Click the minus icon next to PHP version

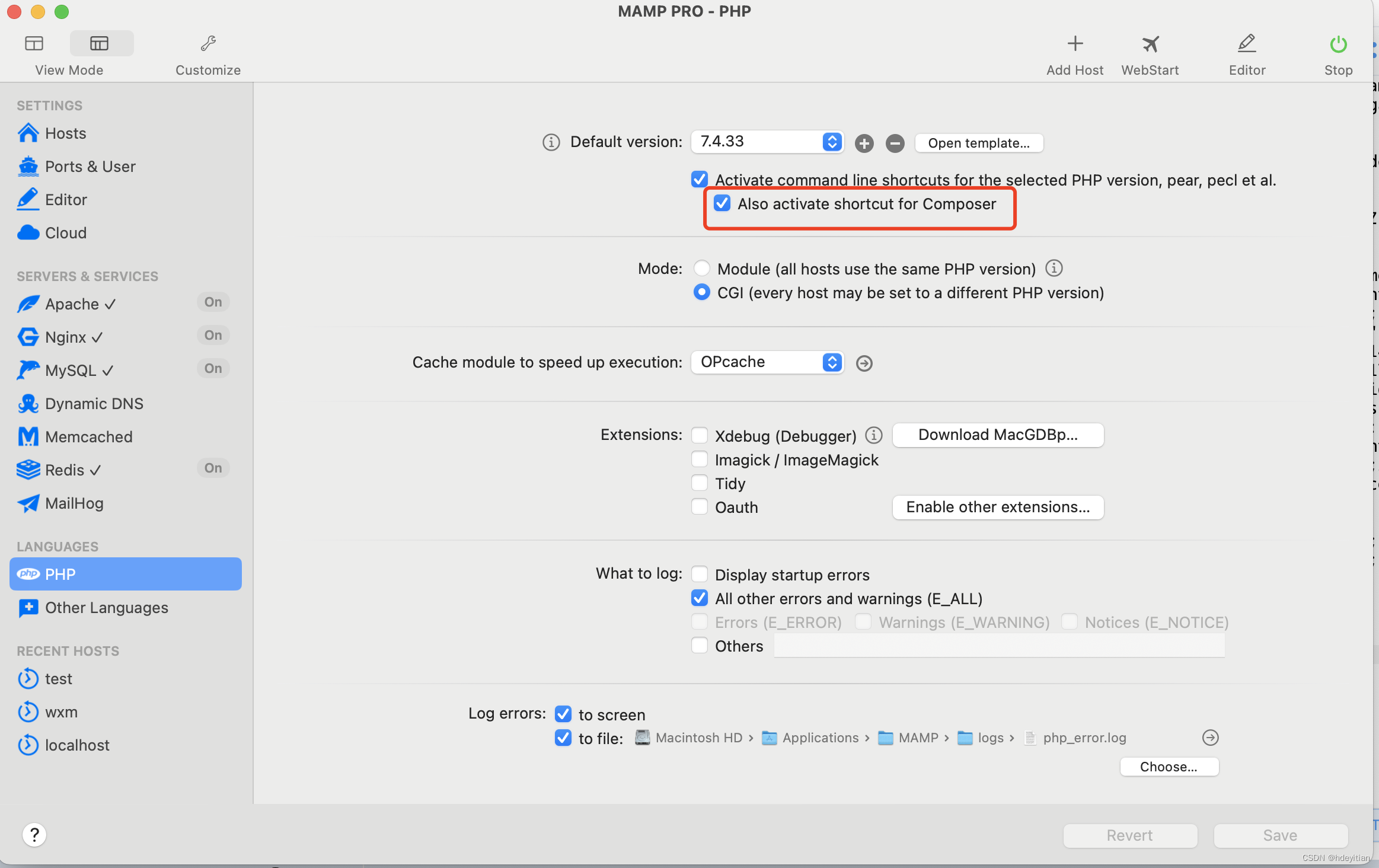click(895, 143)
